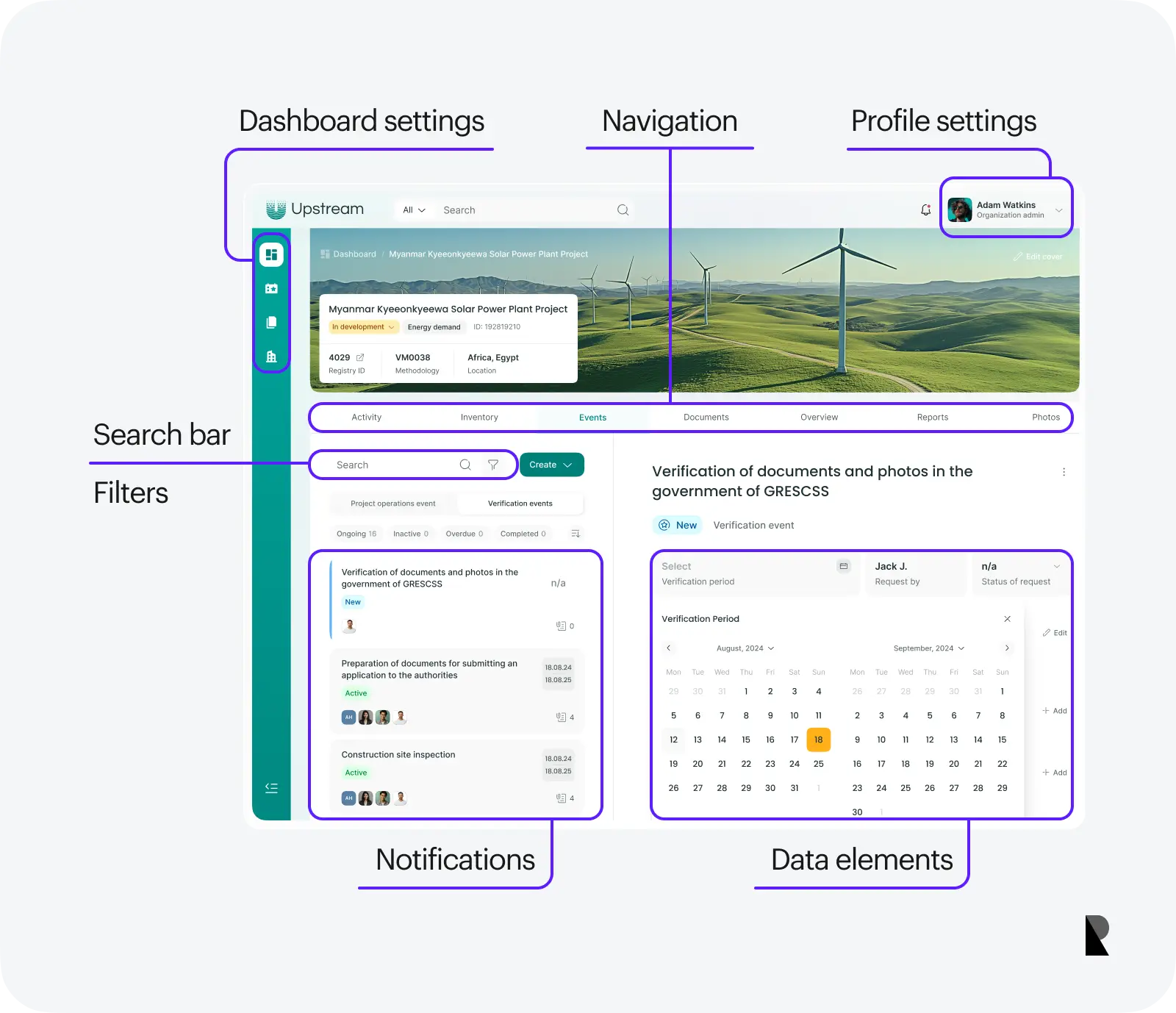This screenshot has height=1013, width=1176.
Task: Open the organization building icon in the sidebar
Action: (271, 357)
